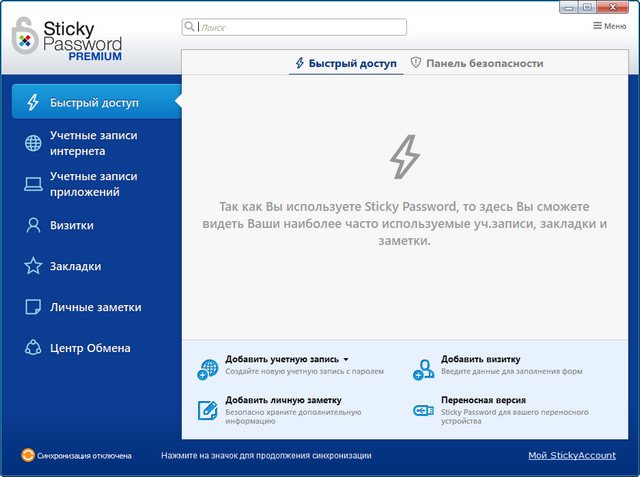Screen dimensions: 640x477
Task: Click the person icon for Визитки
Action: [x=33, y=225]
